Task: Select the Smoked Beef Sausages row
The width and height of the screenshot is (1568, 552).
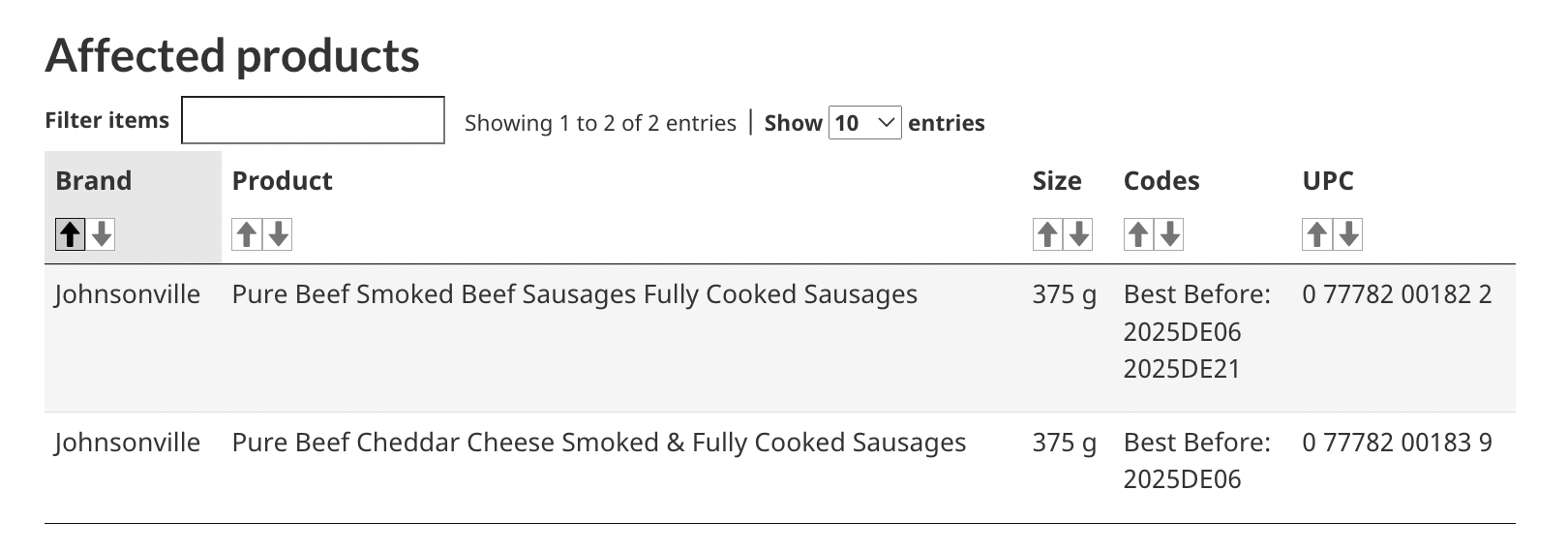Action: click(x=780, y=338)
